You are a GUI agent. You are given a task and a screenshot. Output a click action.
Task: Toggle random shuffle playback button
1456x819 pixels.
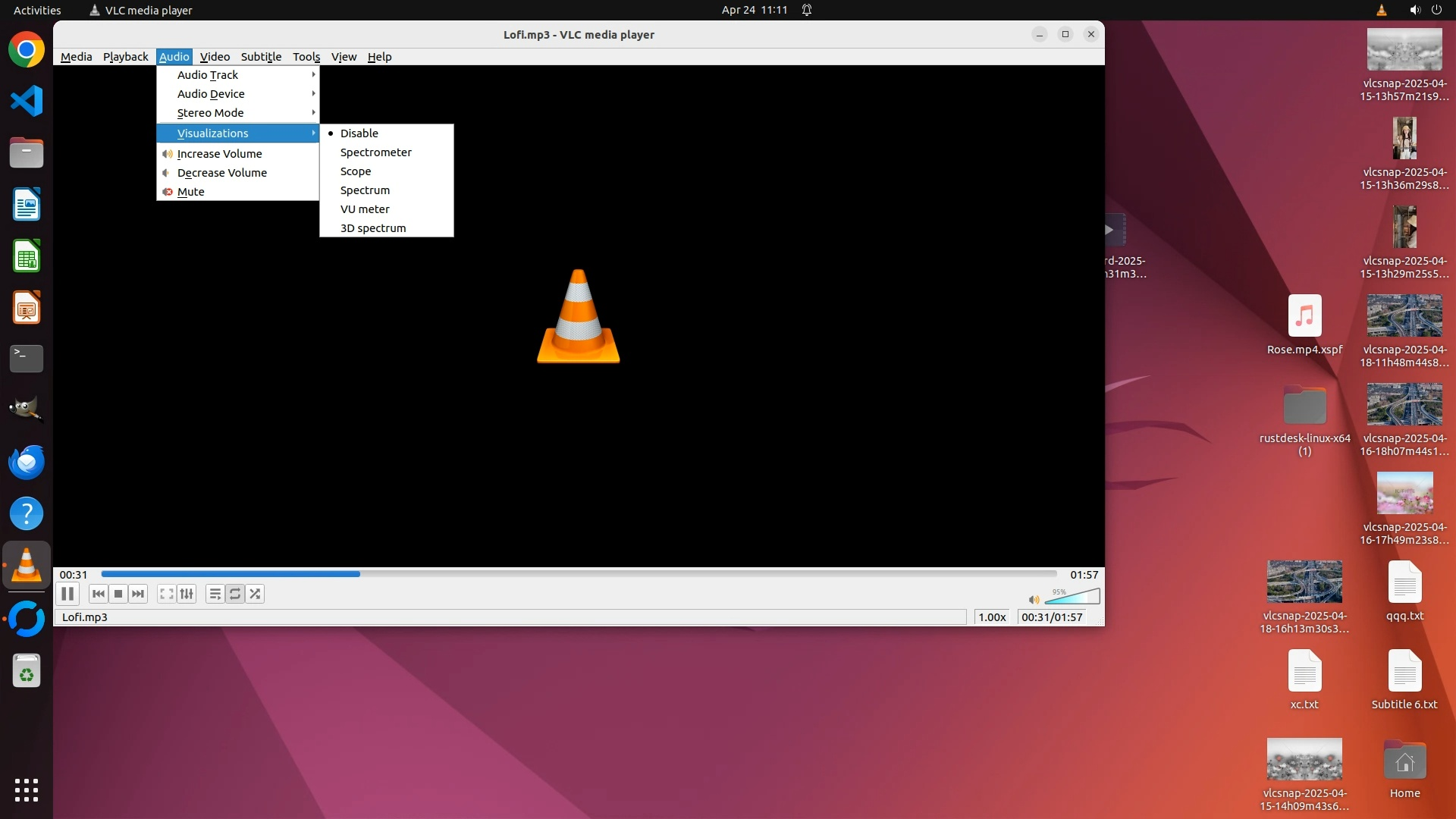tap(256, 594)
